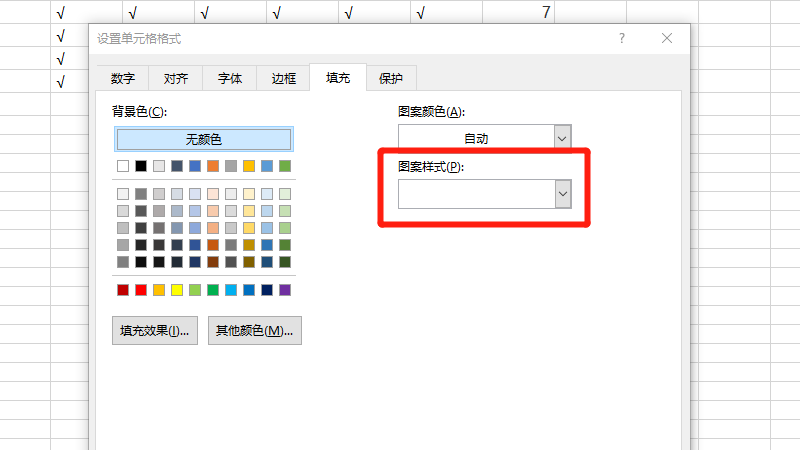Select the spreadsheet cell containing 7

click(x=518, y=12)
